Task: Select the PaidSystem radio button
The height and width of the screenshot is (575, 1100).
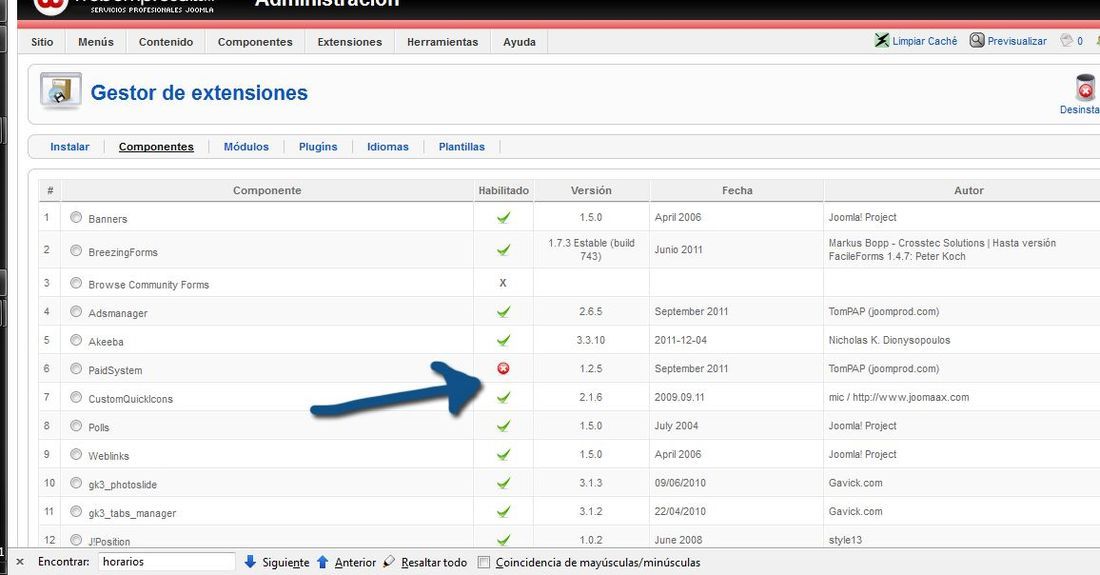Action: click(76, 369)
